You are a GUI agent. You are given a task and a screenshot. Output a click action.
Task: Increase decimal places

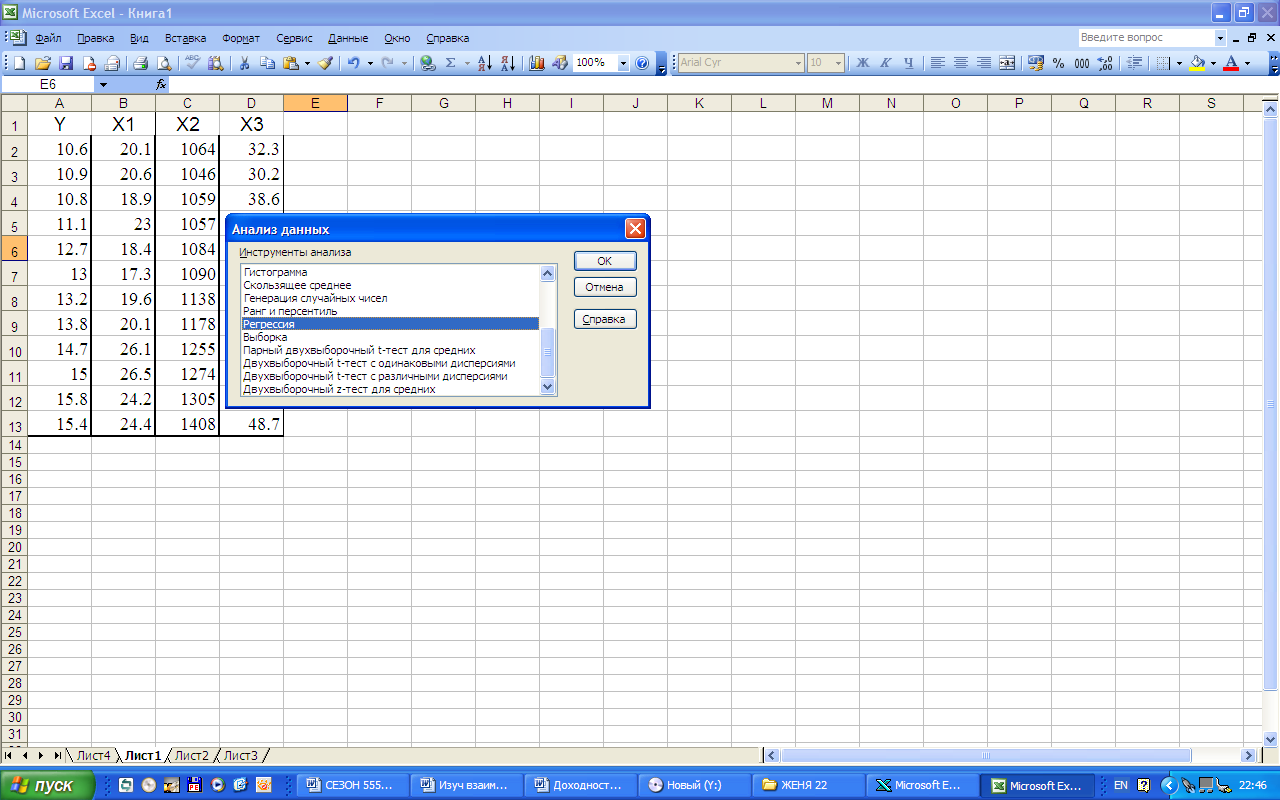(1105, 63)
